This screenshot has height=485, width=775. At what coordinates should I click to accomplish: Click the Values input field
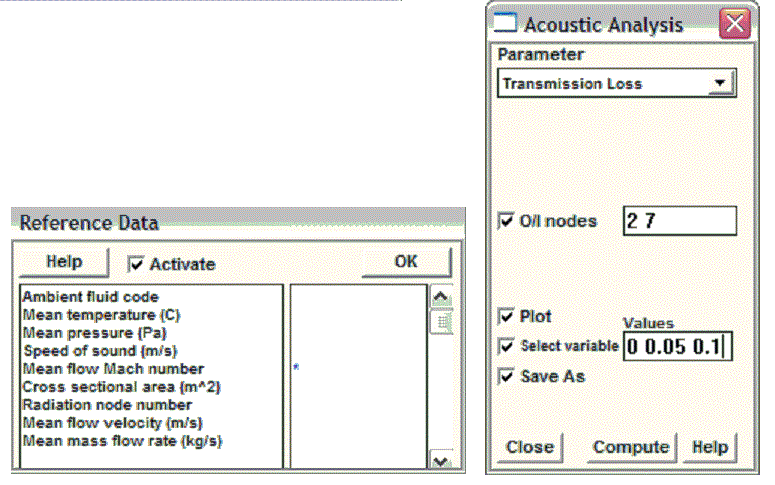click(x=677, y=346)
